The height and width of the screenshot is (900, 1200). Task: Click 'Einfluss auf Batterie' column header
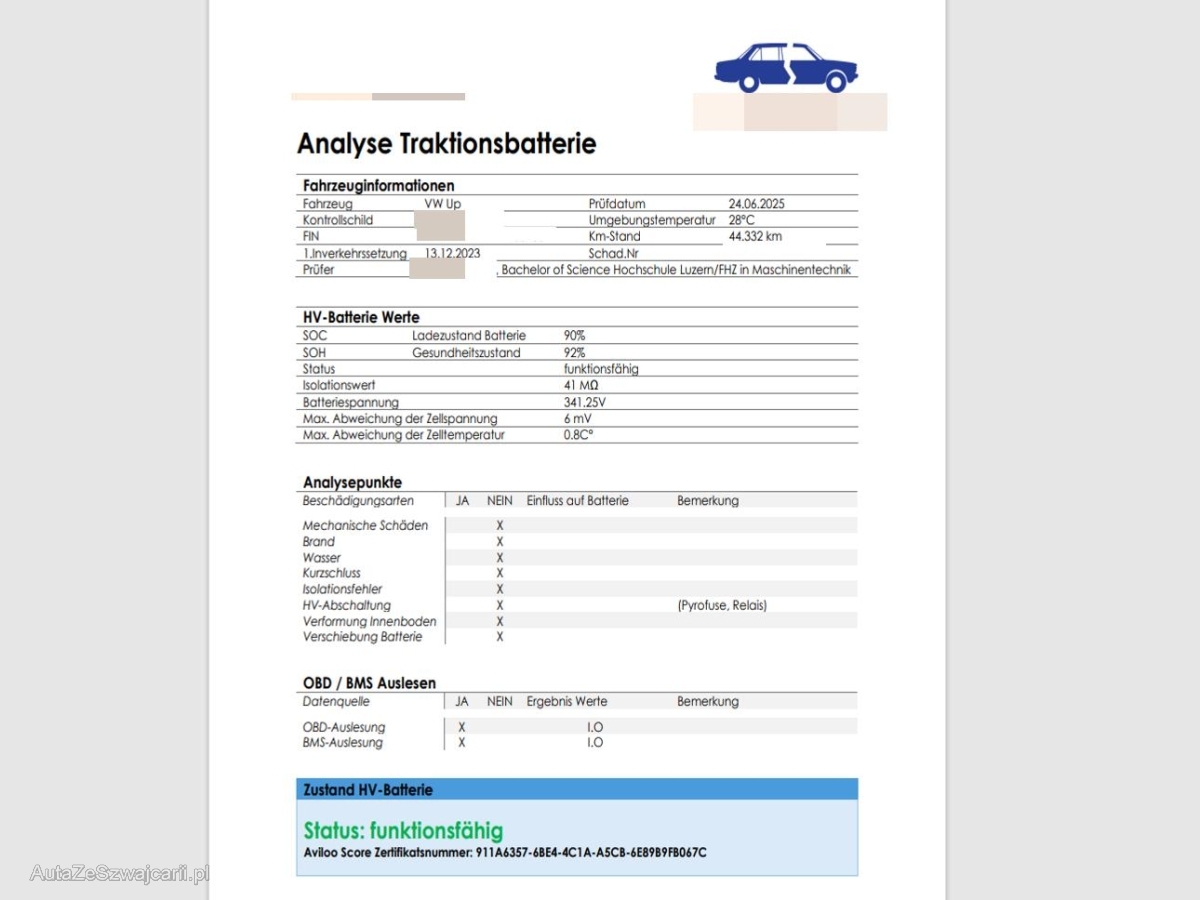[578, 501]
